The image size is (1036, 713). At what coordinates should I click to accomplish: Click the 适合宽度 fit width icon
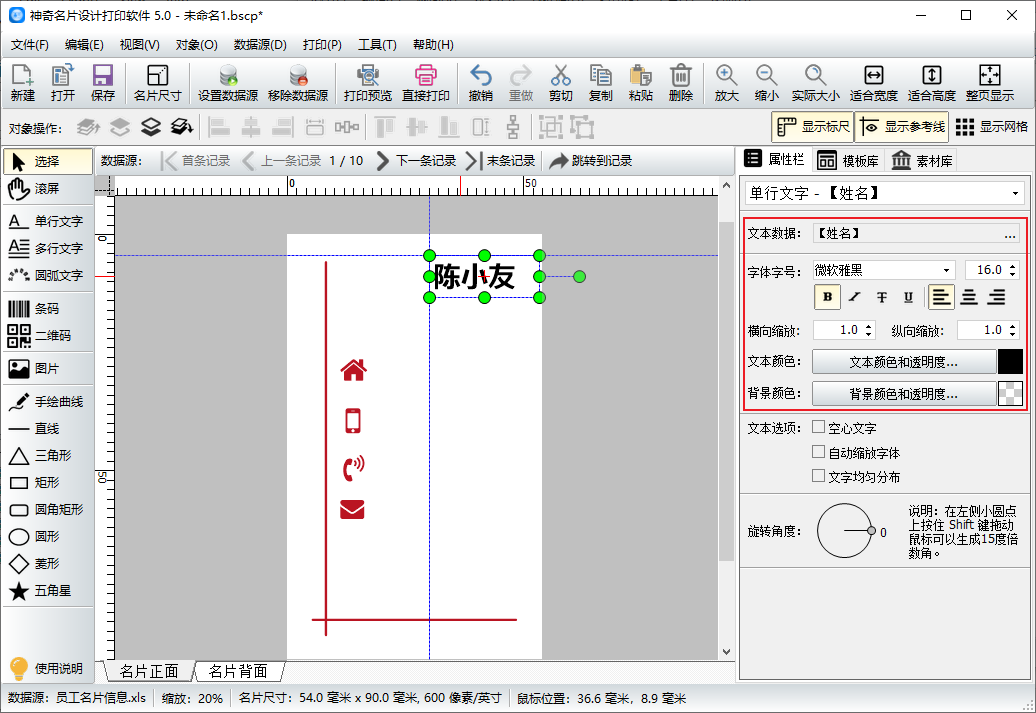873,83
